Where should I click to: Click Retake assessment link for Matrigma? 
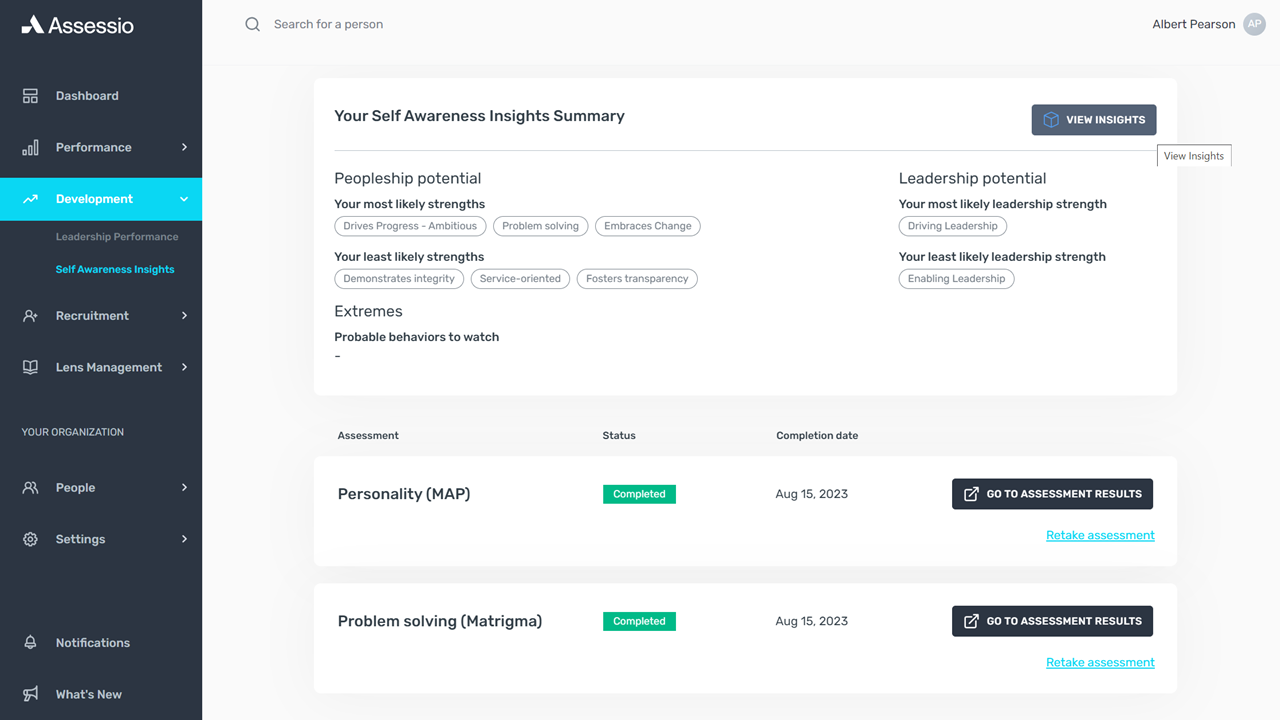coord(1100,662)
